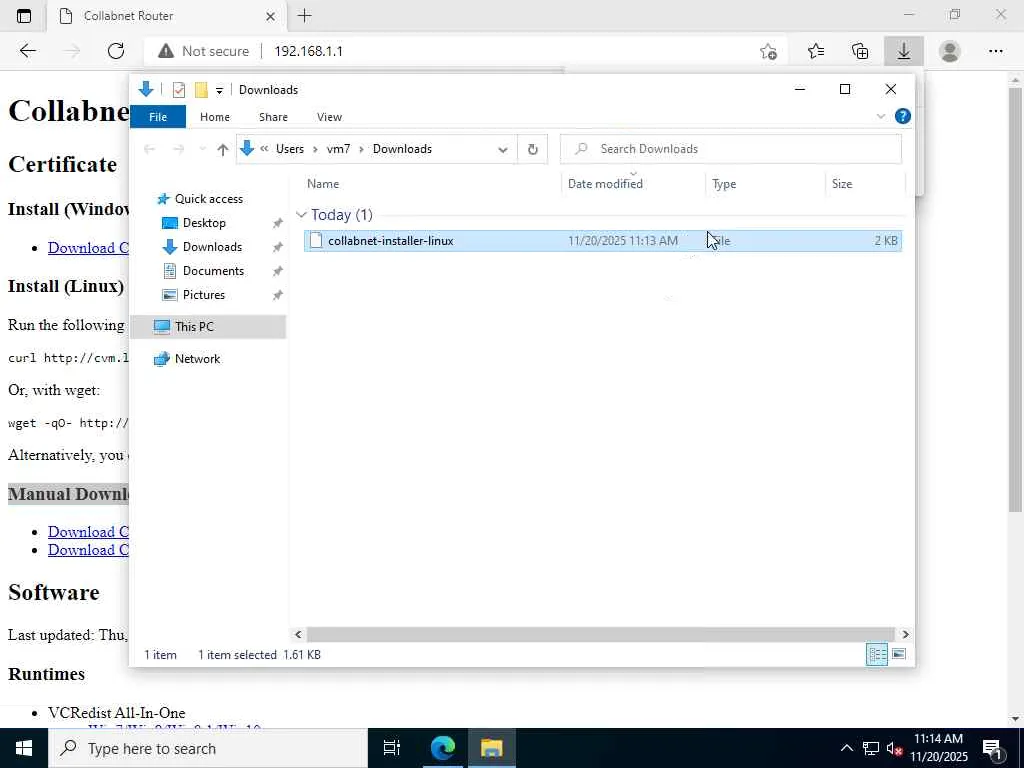Open the File menu in Explorer
Image resolution: width=1024 pixels, height=768 pixels.
(158, 117)
